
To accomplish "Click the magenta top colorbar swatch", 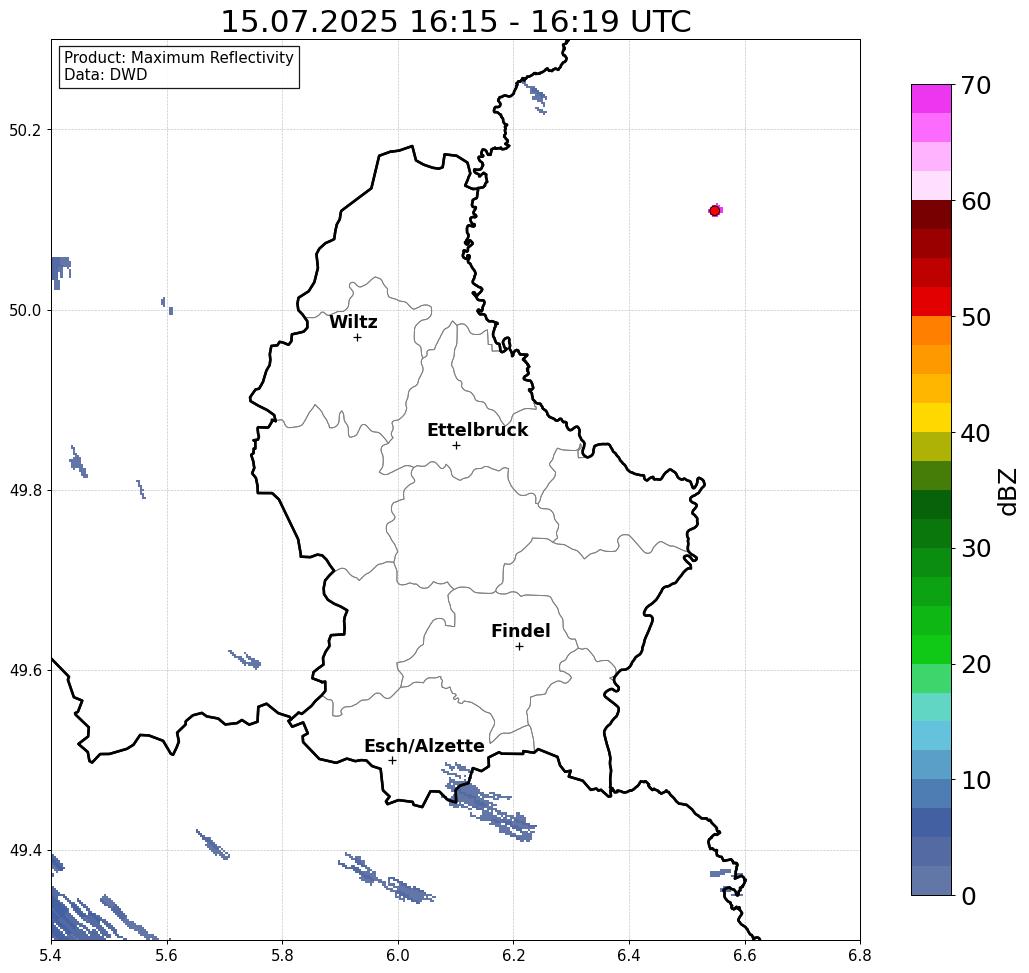I will [931, 99].
